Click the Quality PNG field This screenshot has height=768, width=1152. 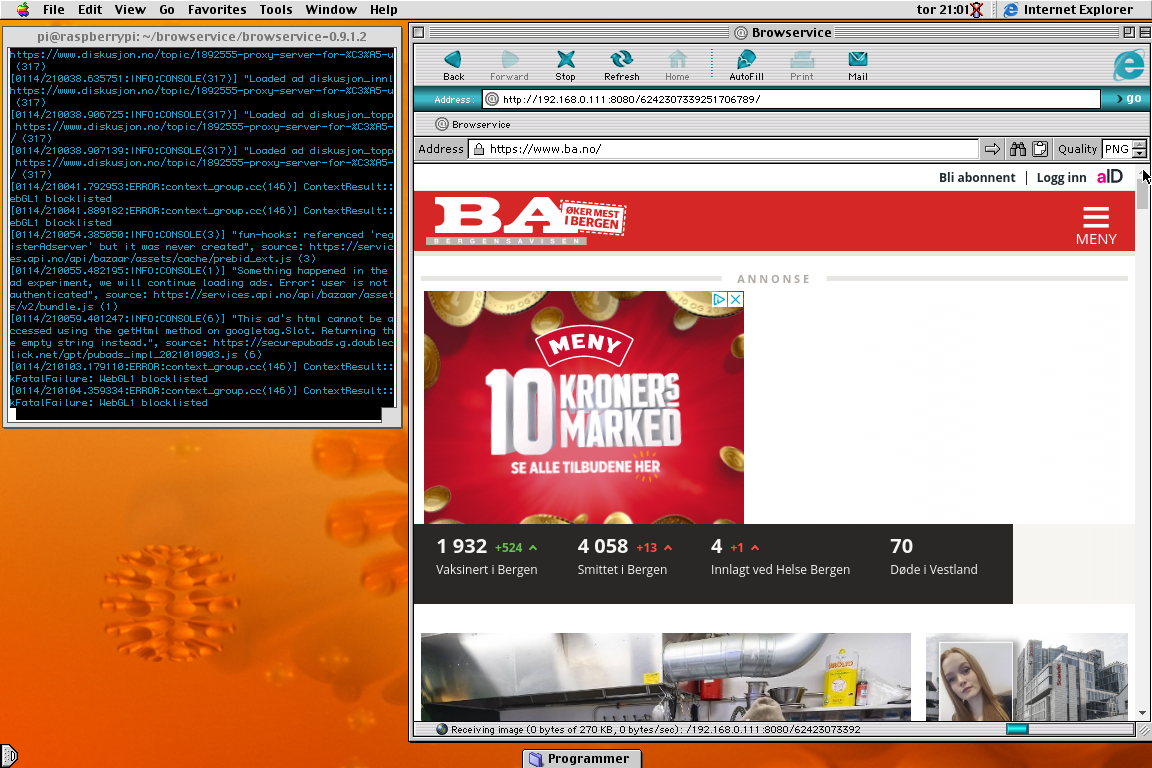pos(1117,149)
